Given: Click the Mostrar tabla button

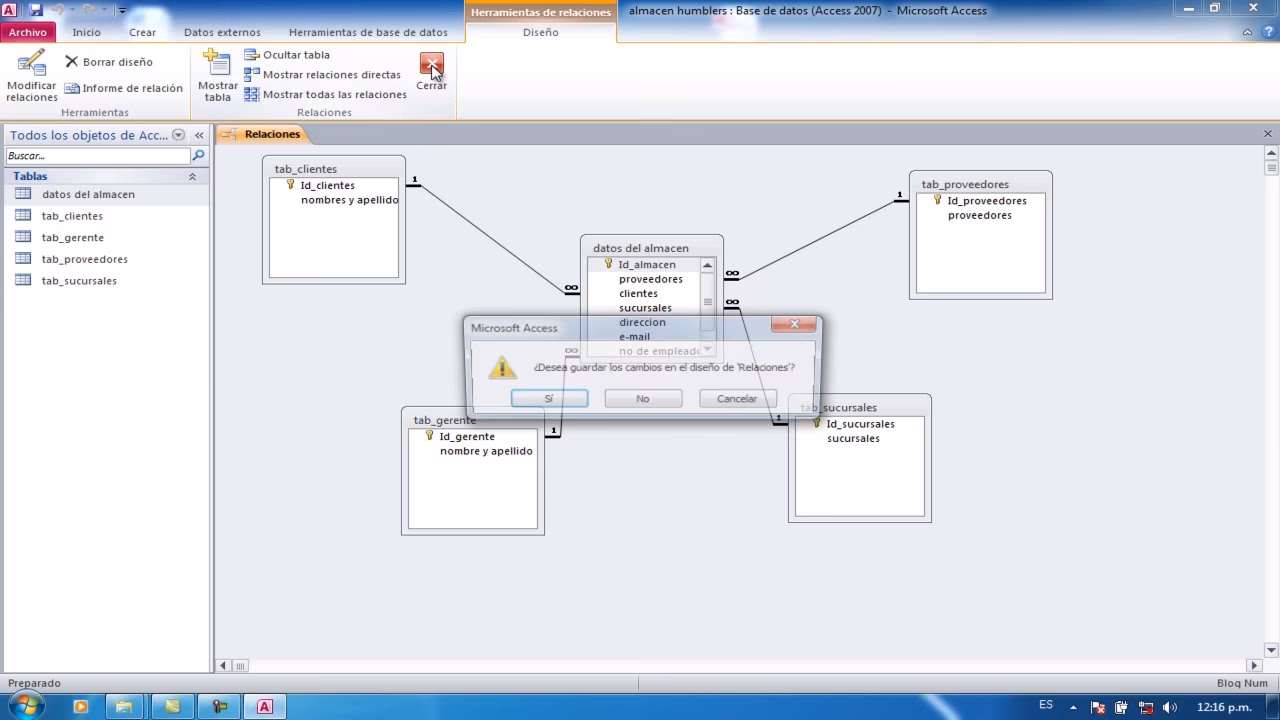Looking at the screenshot, I should coord(217,75).
